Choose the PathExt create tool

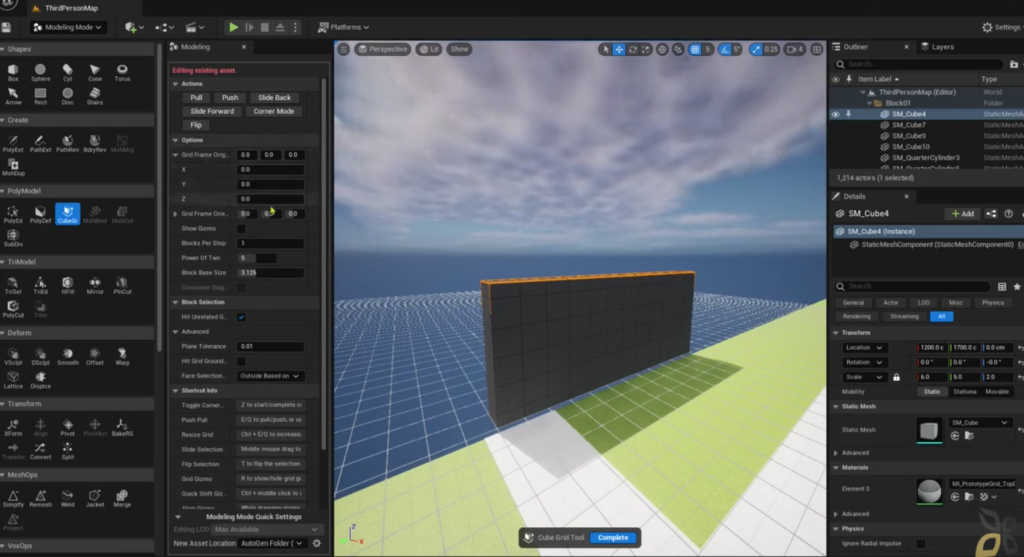(x=40, y=143)
